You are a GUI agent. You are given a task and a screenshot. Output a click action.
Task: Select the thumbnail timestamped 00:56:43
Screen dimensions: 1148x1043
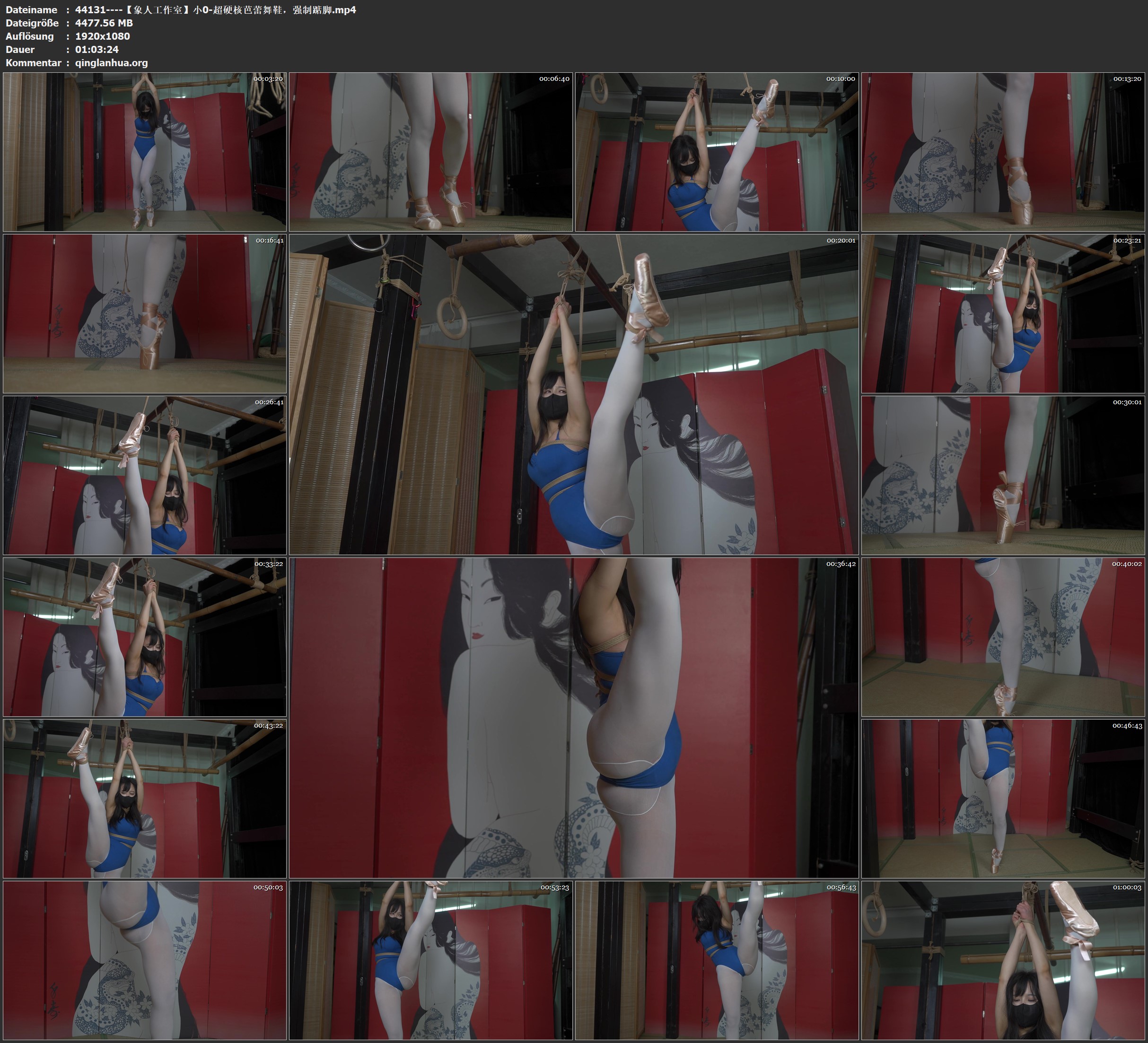pos(716,960)
